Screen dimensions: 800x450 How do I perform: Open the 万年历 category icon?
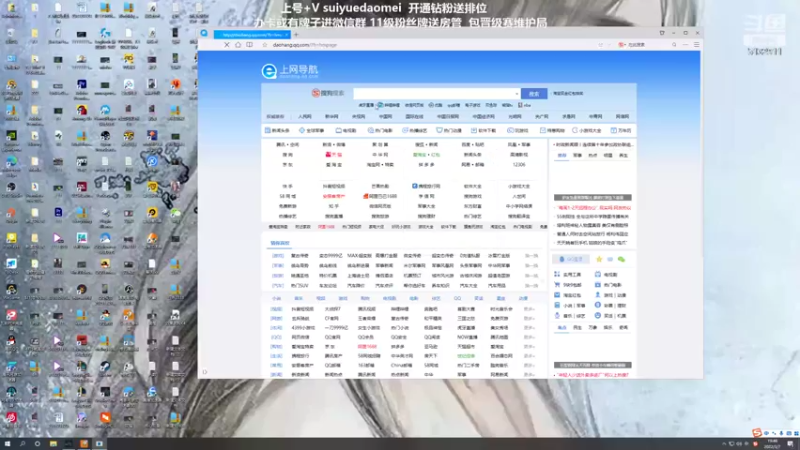621,131
